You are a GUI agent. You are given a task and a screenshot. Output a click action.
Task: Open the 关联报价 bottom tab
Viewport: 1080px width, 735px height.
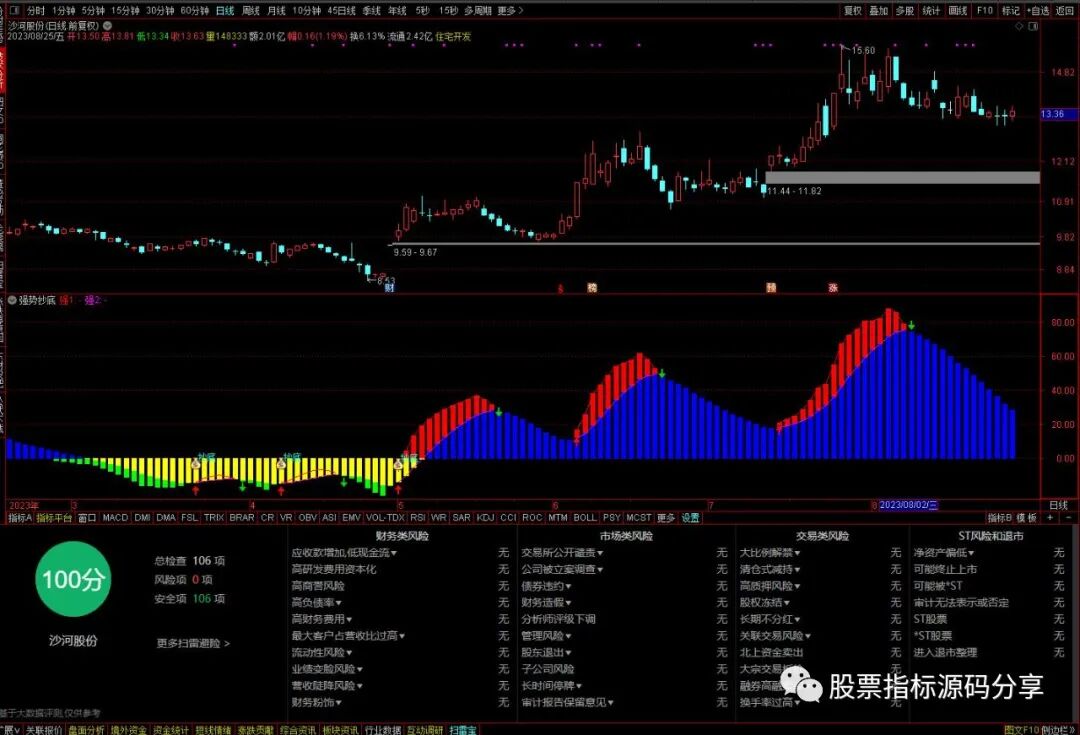[44, 729]
